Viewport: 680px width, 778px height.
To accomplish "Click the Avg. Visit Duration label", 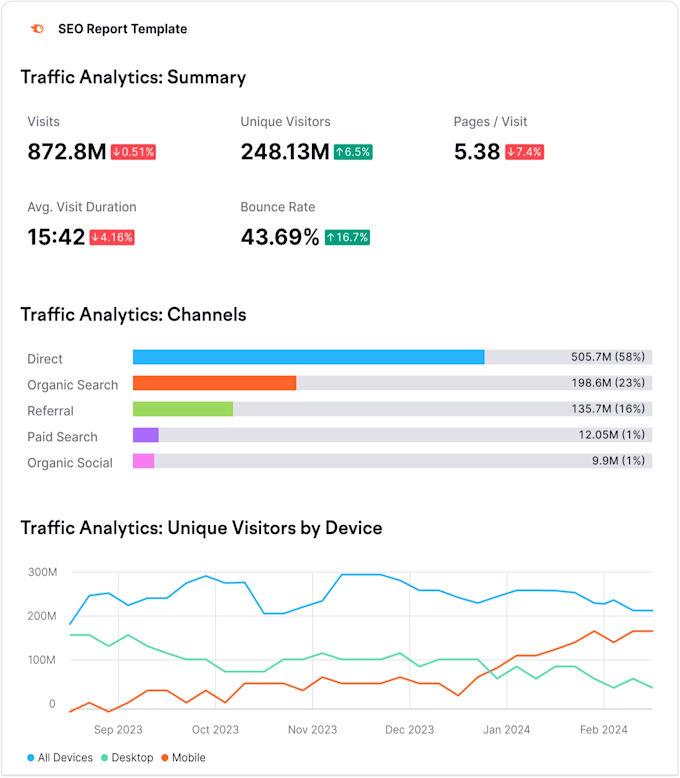I will [x=82, y=207].
